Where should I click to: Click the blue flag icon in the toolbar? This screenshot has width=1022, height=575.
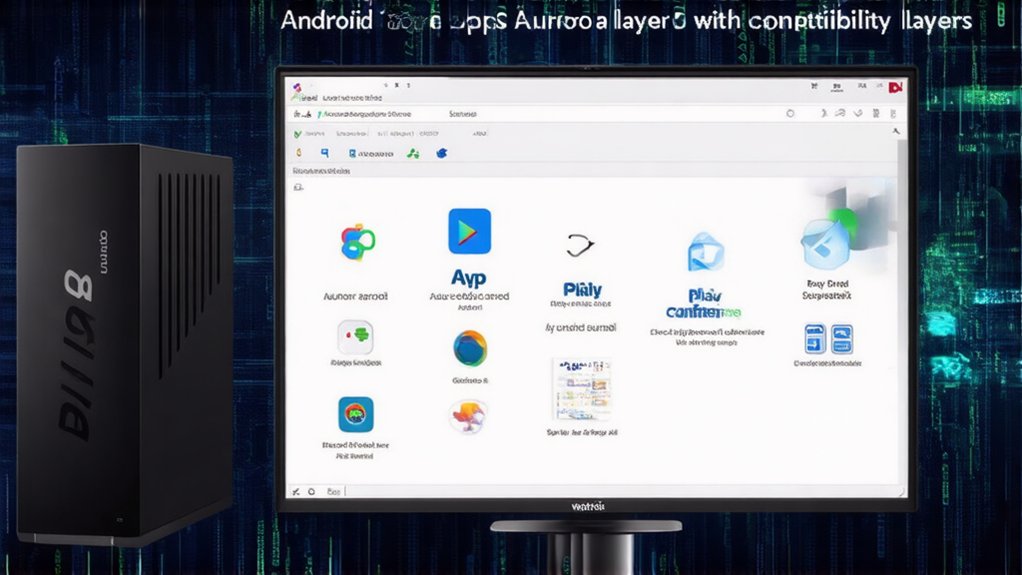coord(325,153)
